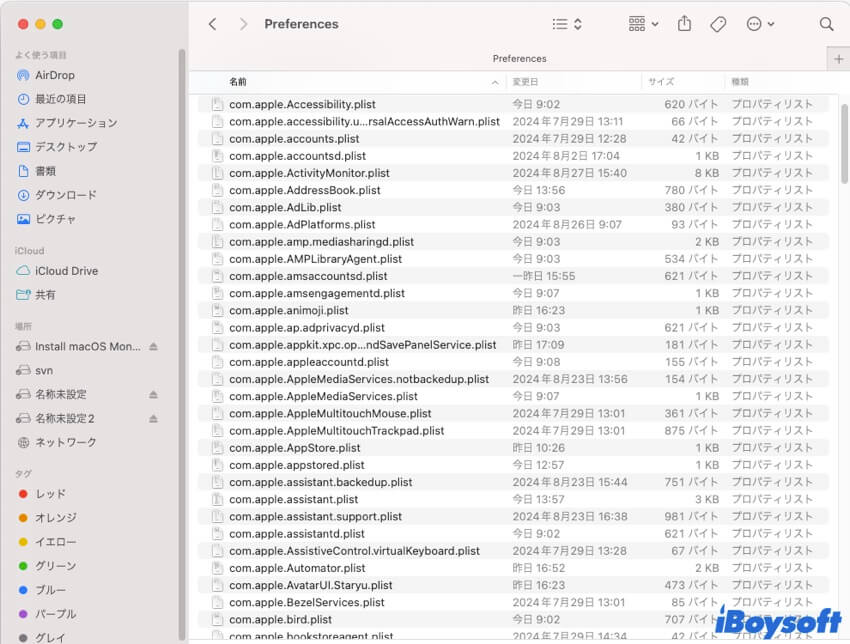Open the list view switcher
This screenshot has width=850, height=644.
click(x=567, y=24)
